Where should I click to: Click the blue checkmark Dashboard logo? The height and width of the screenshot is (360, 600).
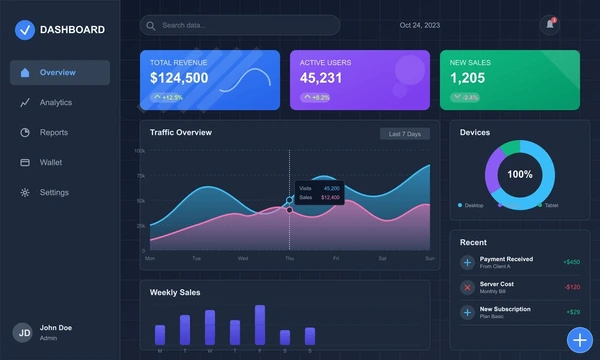pos(25,30)
